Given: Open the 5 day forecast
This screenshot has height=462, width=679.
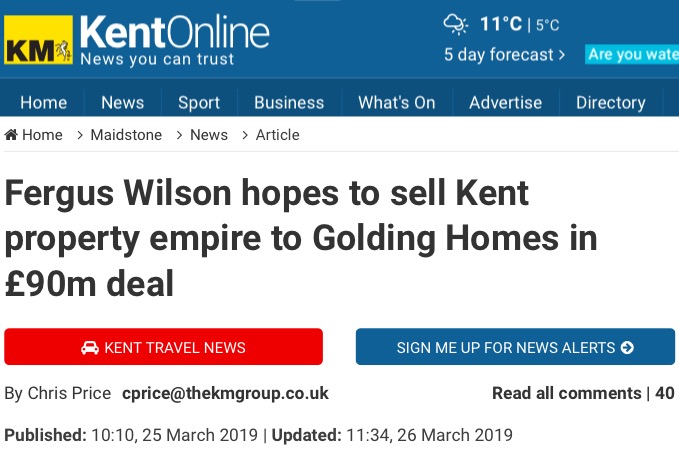Looking at the screenshot, I should coord(504,55).
